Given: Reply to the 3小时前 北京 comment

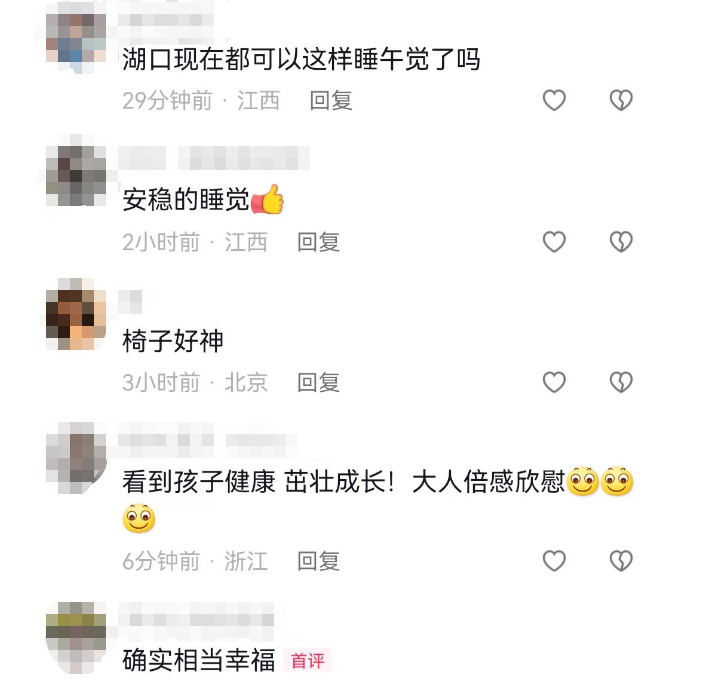Looking at the screenshot, I should (319, 383).
